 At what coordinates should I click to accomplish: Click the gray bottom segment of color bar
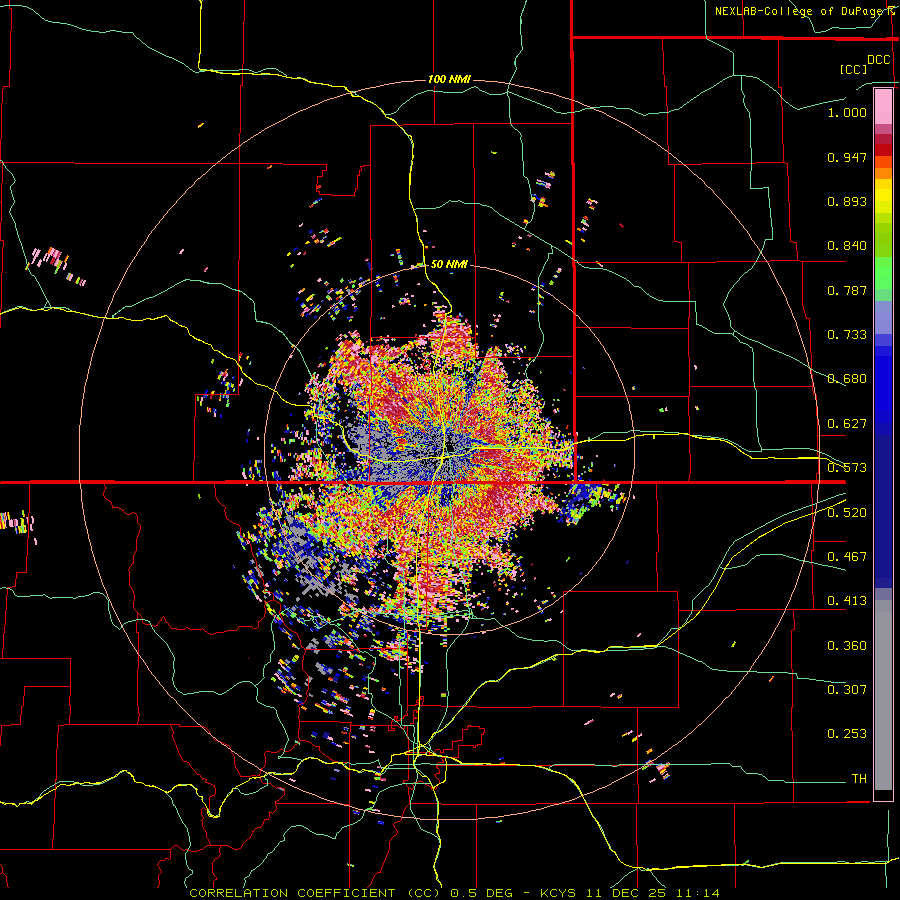click(883, 695)
